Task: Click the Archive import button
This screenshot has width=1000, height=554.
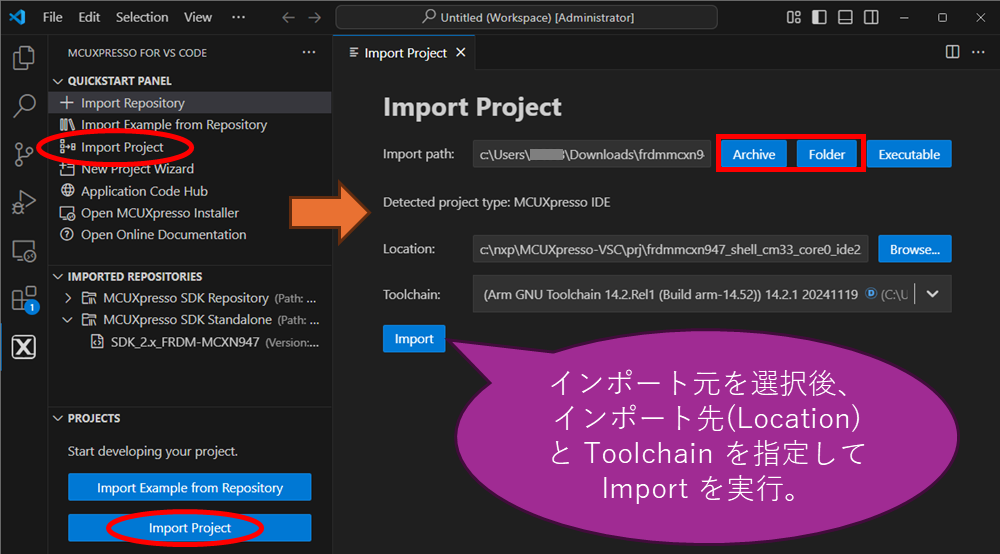Action: click(x=753, y=154)
